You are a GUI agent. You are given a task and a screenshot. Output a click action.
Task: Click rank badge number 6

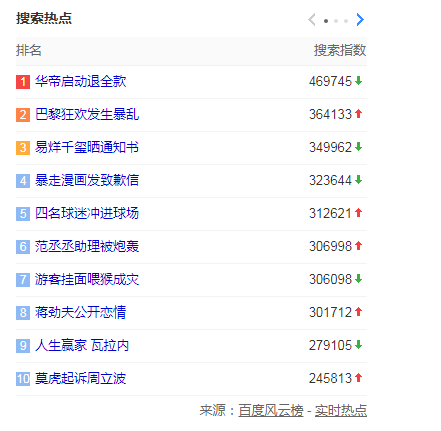point(23,247)
